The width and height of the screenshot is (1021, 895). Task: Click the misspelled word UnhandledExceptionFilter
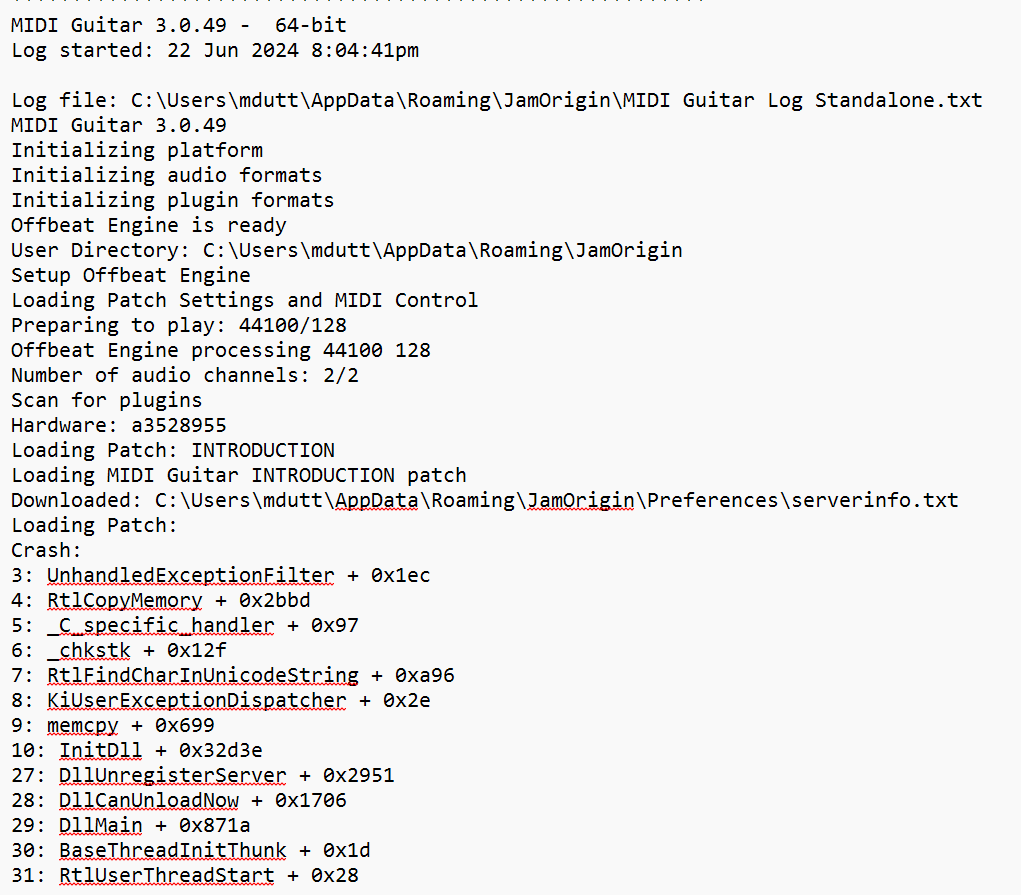point(190,575)
